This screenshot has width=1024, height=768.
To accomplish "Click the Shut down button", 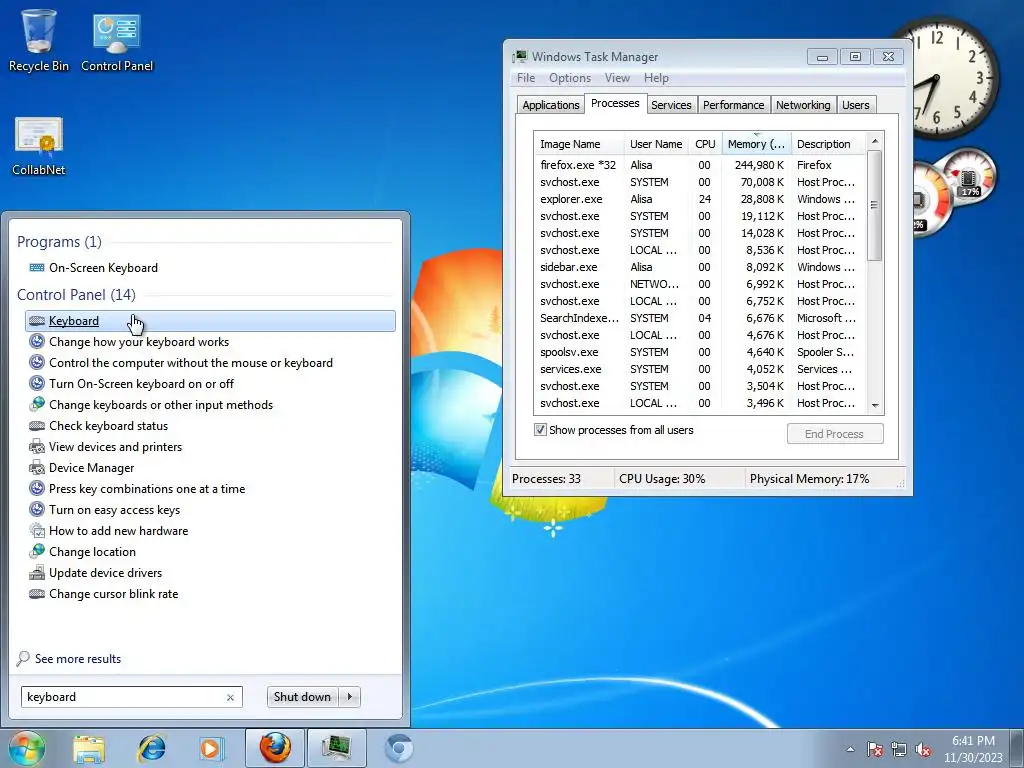I will 302,697.
